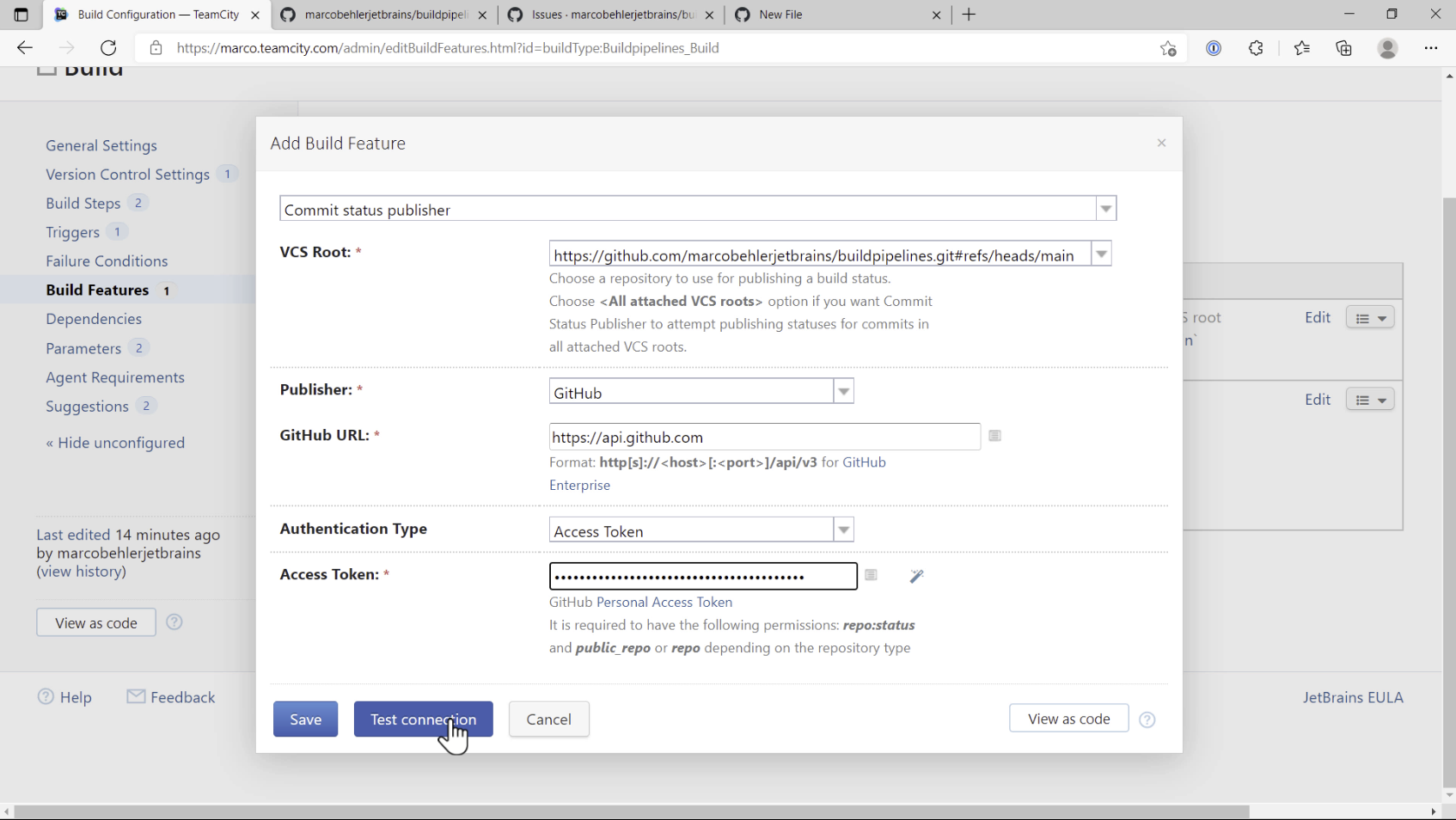Click the browser profile avatar icon
The image size is (1456, 820).
1387,48
